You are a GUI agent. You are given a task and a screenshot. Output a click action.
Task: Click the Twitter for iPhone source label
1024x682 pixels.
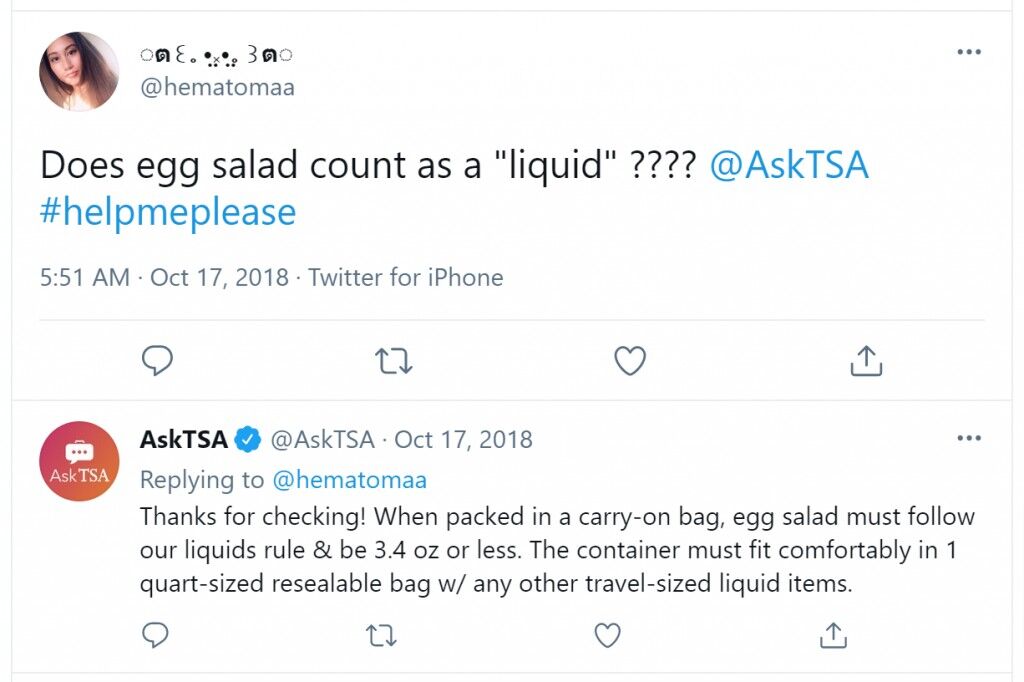406,278
